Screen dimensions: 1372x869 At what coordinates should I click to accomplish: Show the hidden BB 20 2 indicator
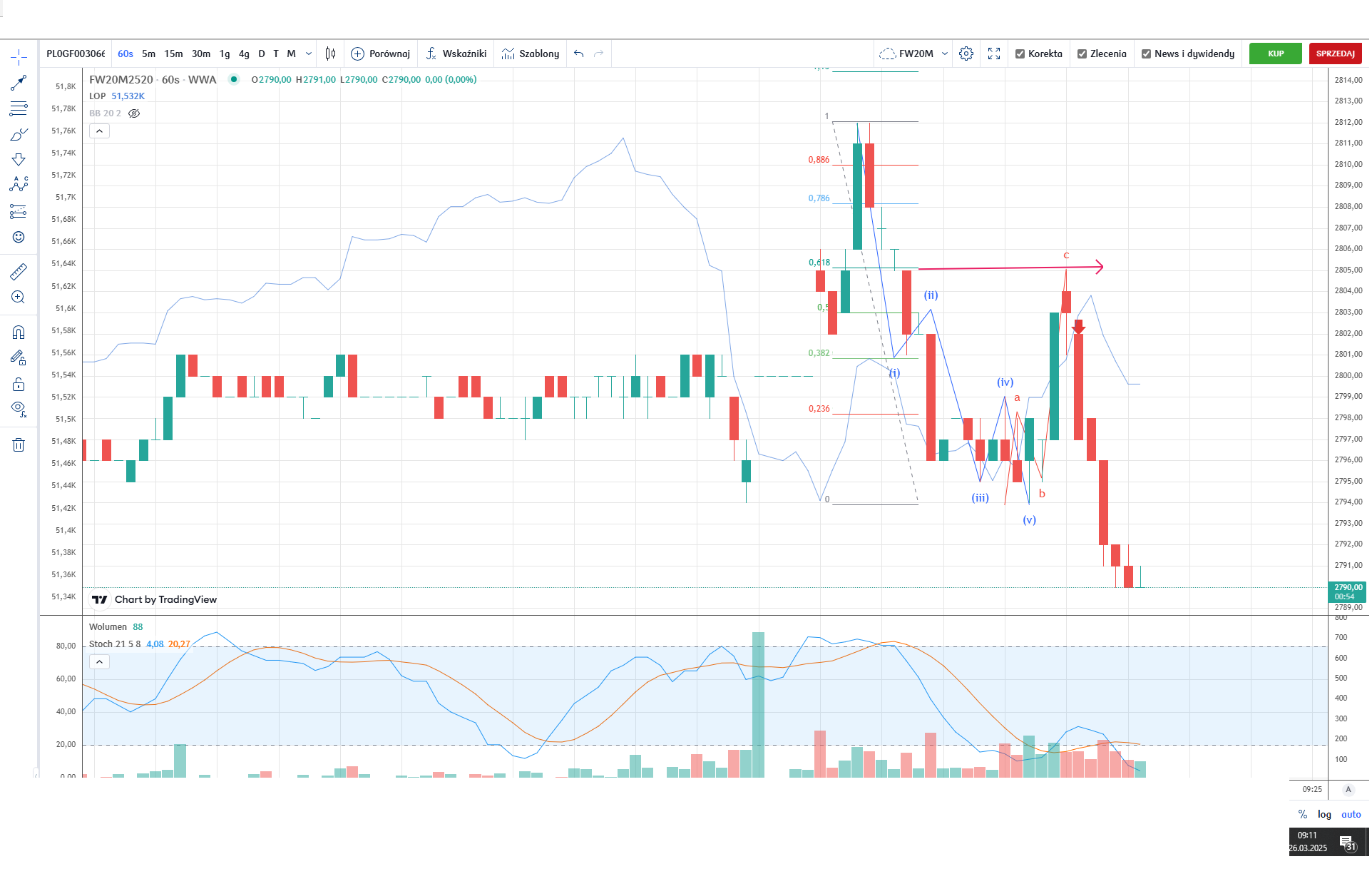pyautogui.click(x=134, y=113)
